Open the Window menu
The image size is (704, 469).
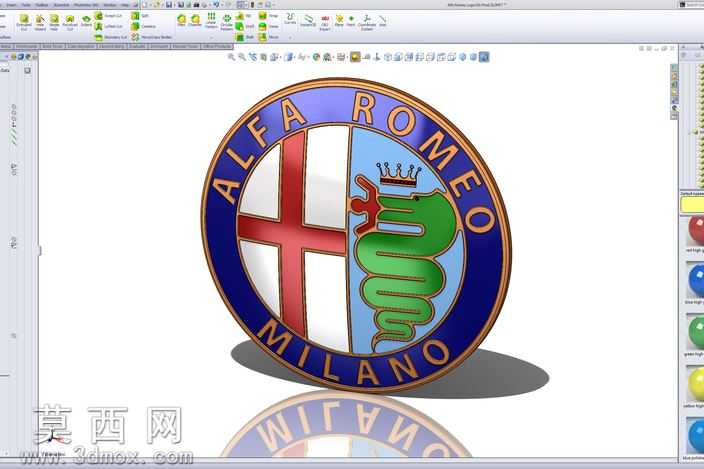tap(110, 5)
